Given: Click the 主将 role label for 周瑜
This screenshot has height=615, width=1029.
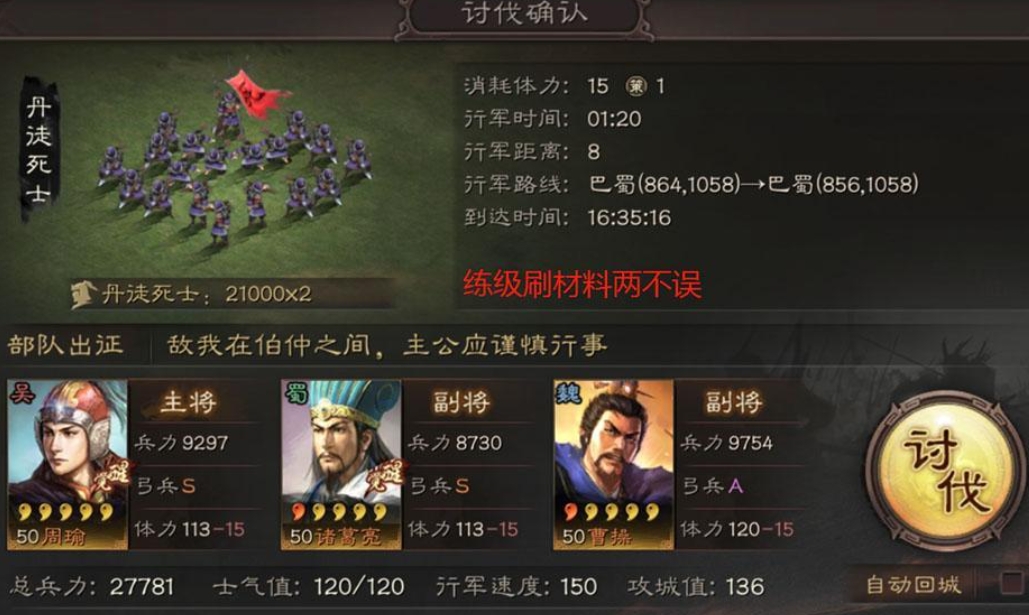Looking at the screenshot, I should coord(189,402).
